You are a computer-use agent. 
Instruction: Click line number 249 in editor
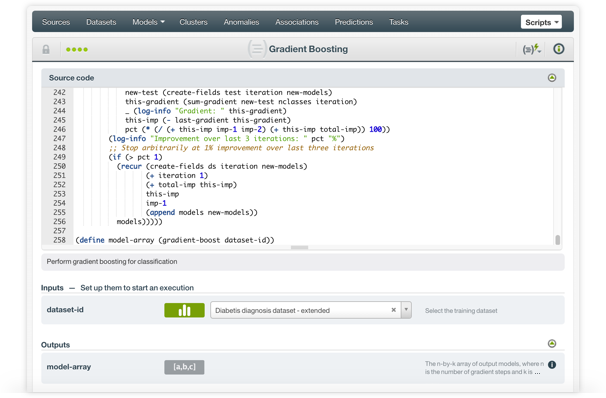[60, 157]
